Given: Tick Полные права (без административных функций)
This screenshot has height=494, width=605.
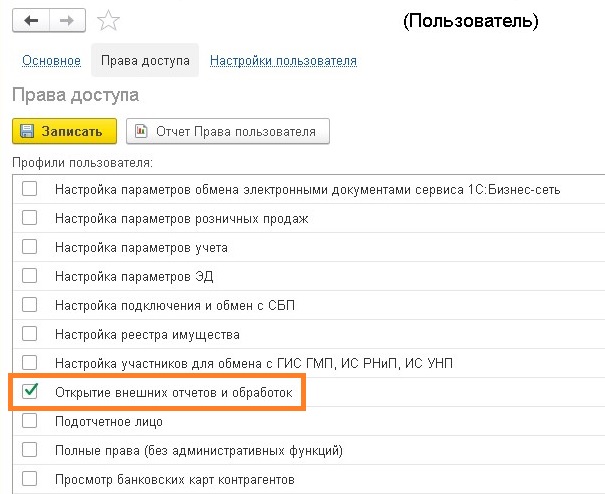Looking at the screenshot, I should [30, 450].
